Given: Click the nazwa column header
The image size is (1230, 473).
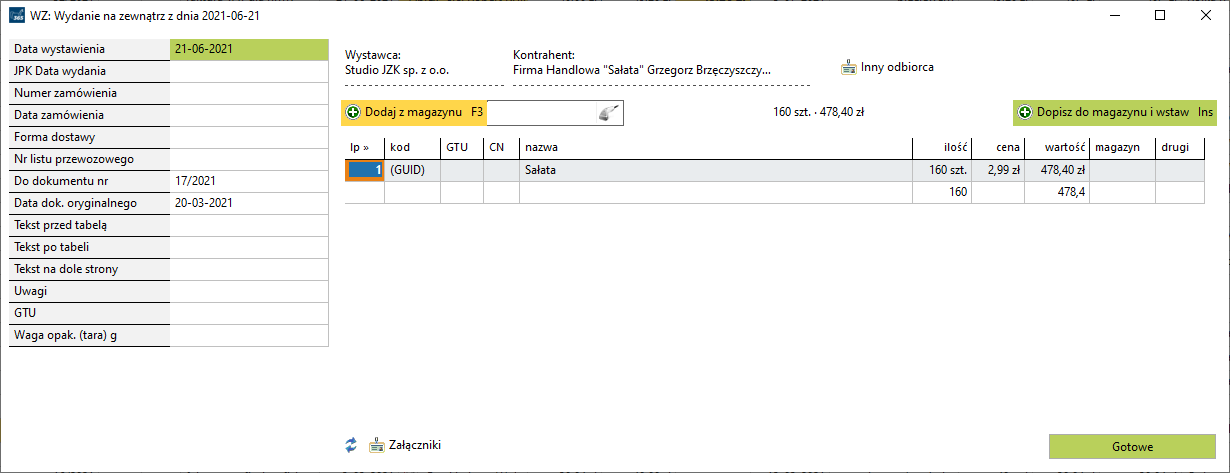Looking at the screenshot, I should click(x=715, y=147).
